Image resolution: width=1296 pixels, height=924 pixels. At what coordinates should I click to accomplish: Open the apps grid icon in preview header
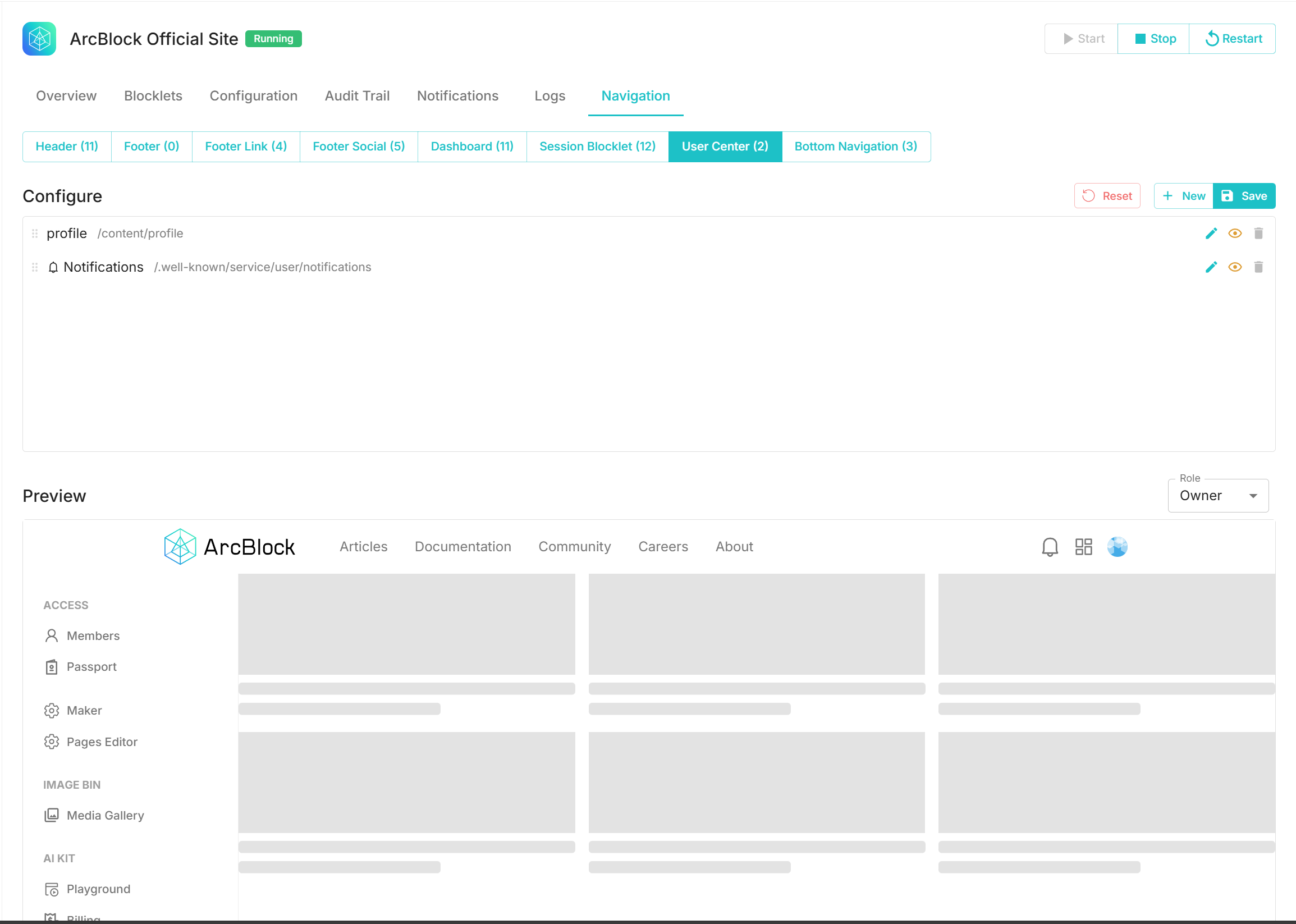click(x=1084, y=547)
